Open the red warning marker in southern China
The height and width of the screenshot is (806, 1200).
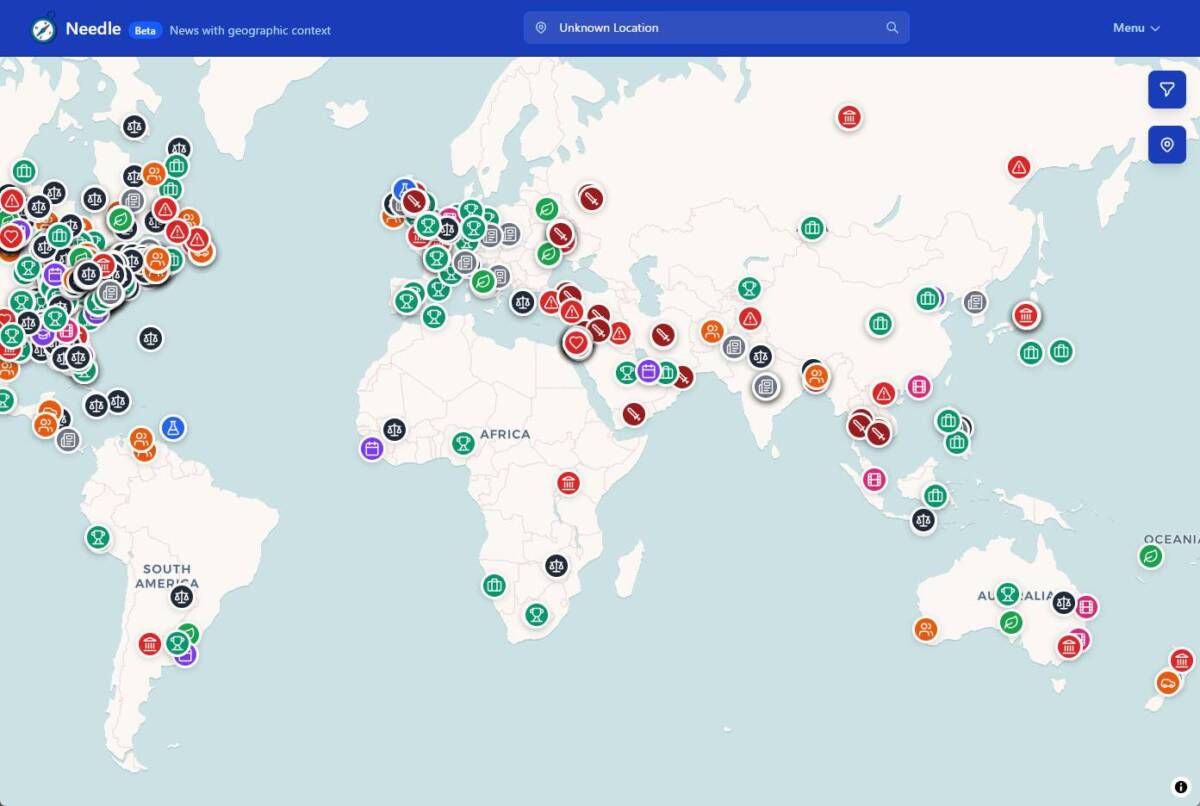[x=883, y=394]
